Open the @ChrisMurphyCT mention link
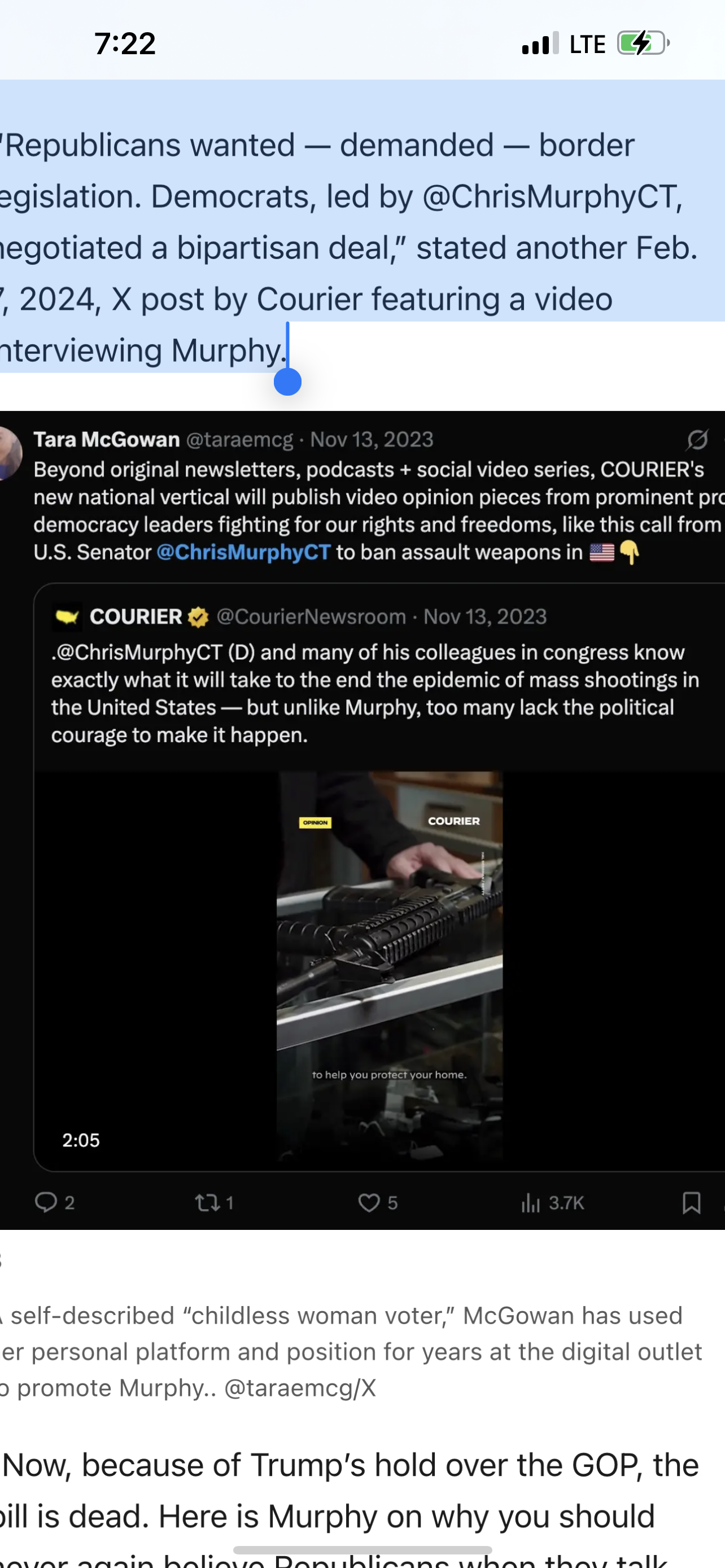 coord(243,552)
